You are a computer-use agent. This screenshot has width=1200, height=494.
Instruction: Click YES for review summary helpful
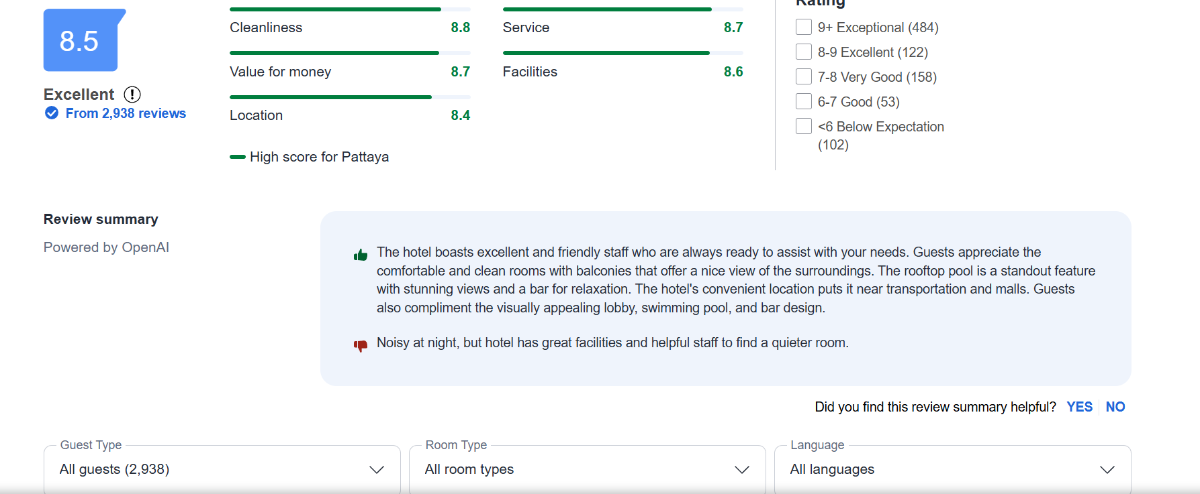click(1079, 407)
